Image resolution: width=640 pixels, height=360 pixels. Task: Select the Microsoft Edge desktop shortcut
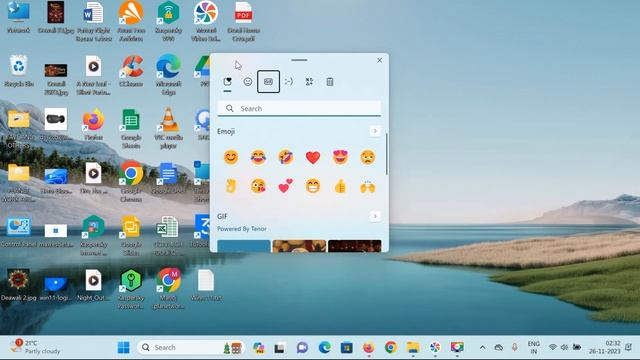169,75
